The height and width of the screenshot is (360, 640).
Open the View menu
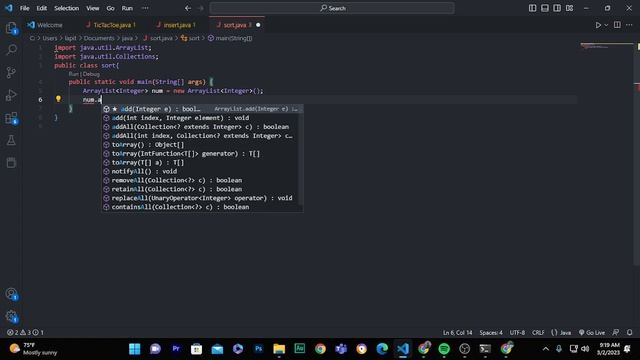coord(93,8)
